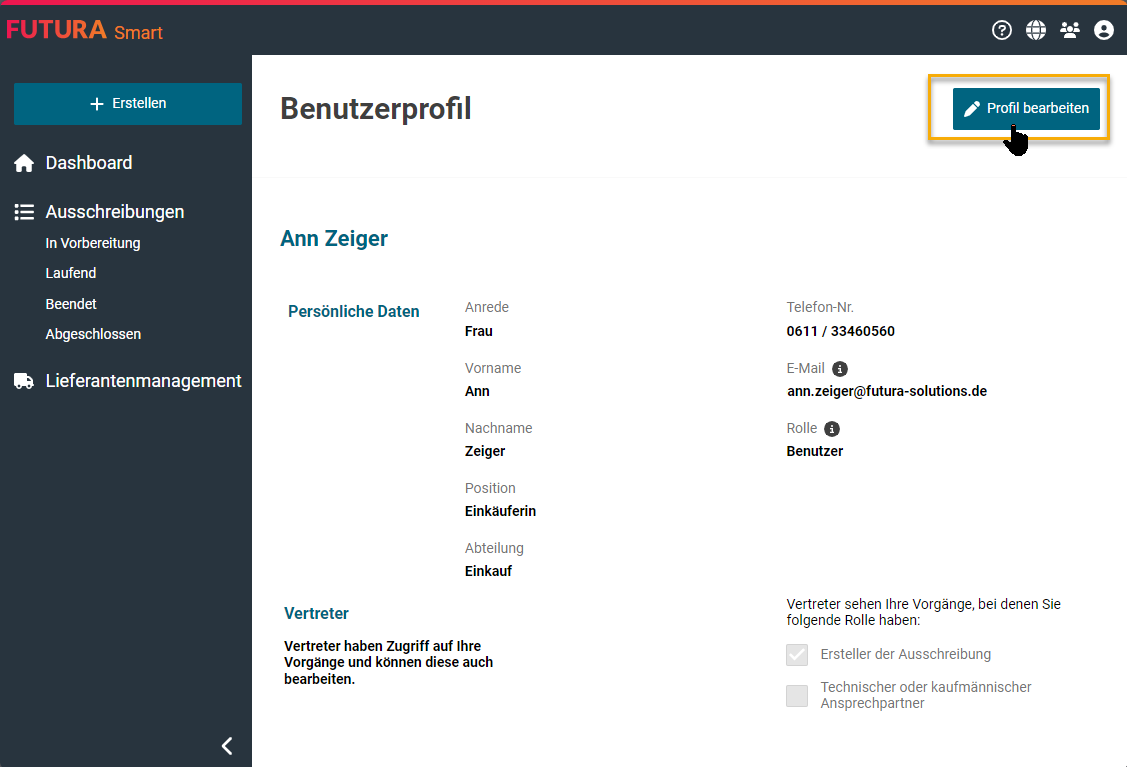Click the Lieferantenmanagement truck icon
Image resolution: width=1127 pixels, height=767 pixels.
click(24, 381)
